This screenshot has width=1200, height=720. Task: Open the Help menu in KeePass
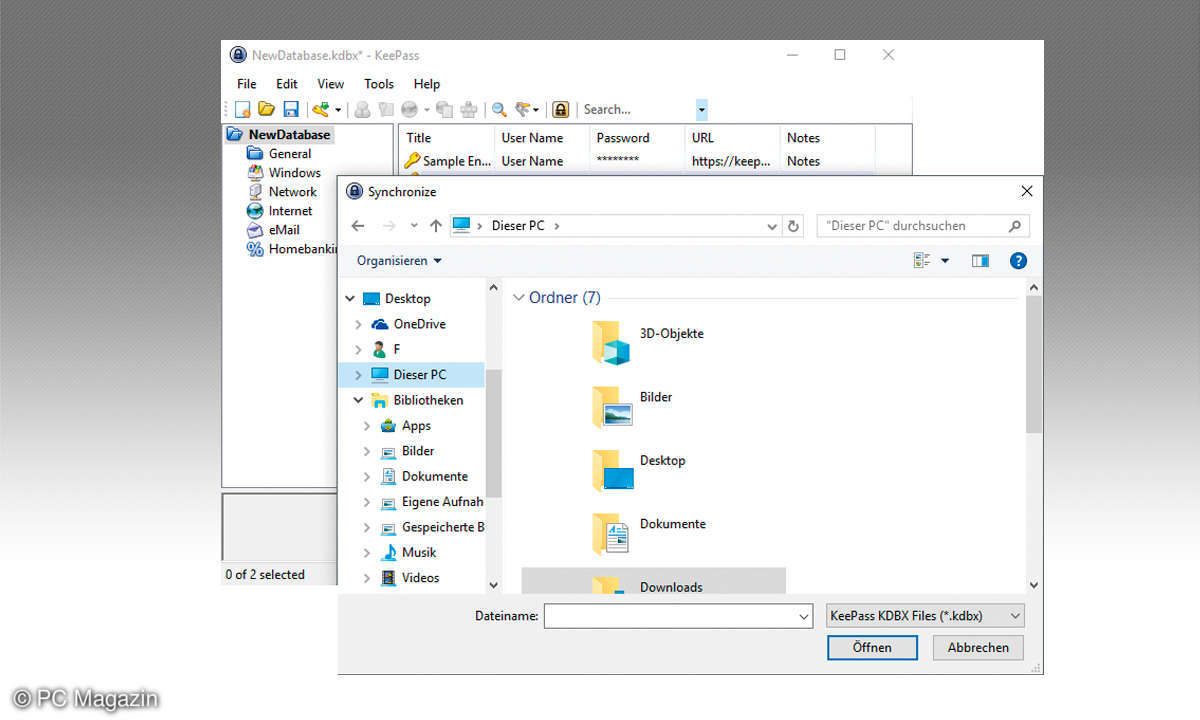click(427, 84)
